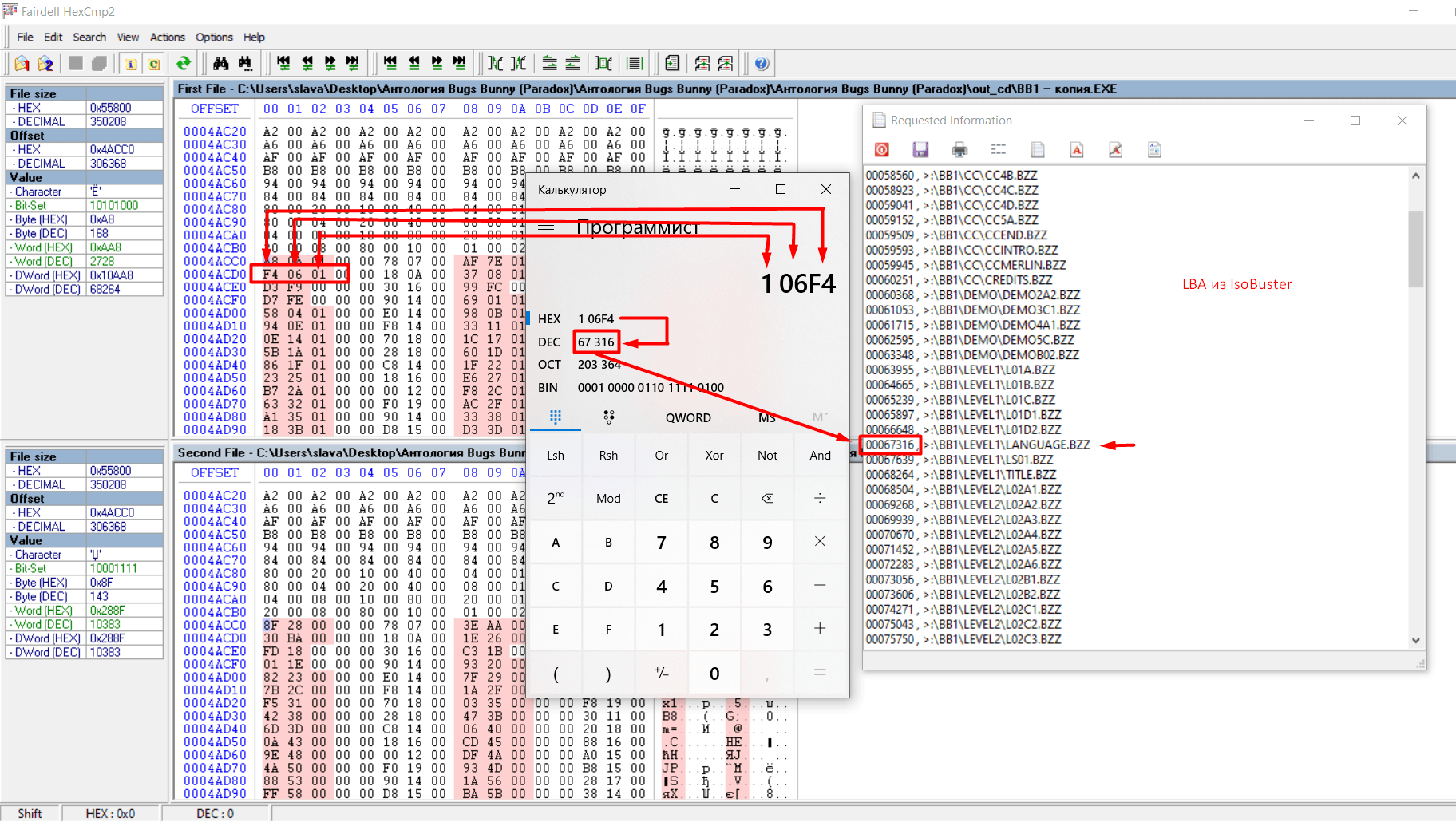Image resolution: width=1456 pixels, height=822 pixels.
Task: Select list row '\BB1\LEVEL1\LANGUAGE.BZZ'
Action: pos(978,445)
